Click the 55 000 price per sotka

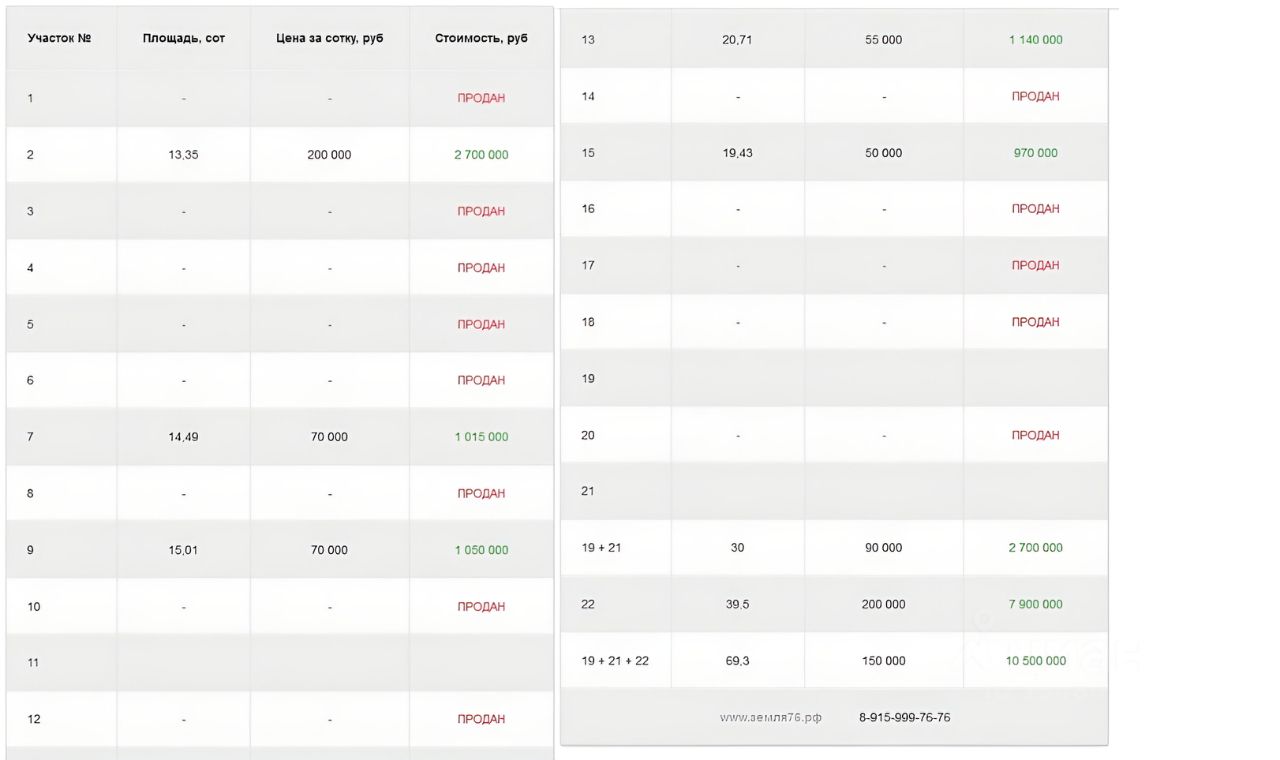[883, 40]
